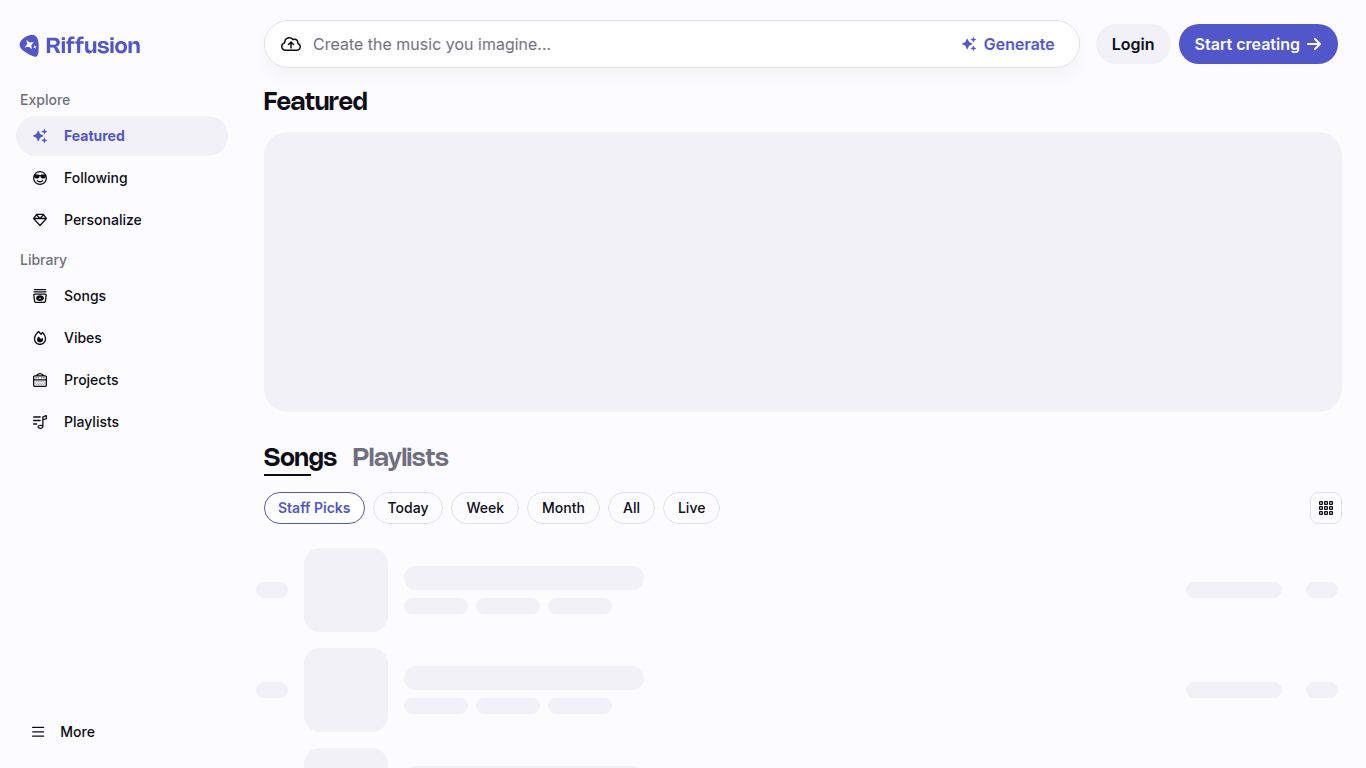Filter songs by Today
1366x768 pixels.
408,508
